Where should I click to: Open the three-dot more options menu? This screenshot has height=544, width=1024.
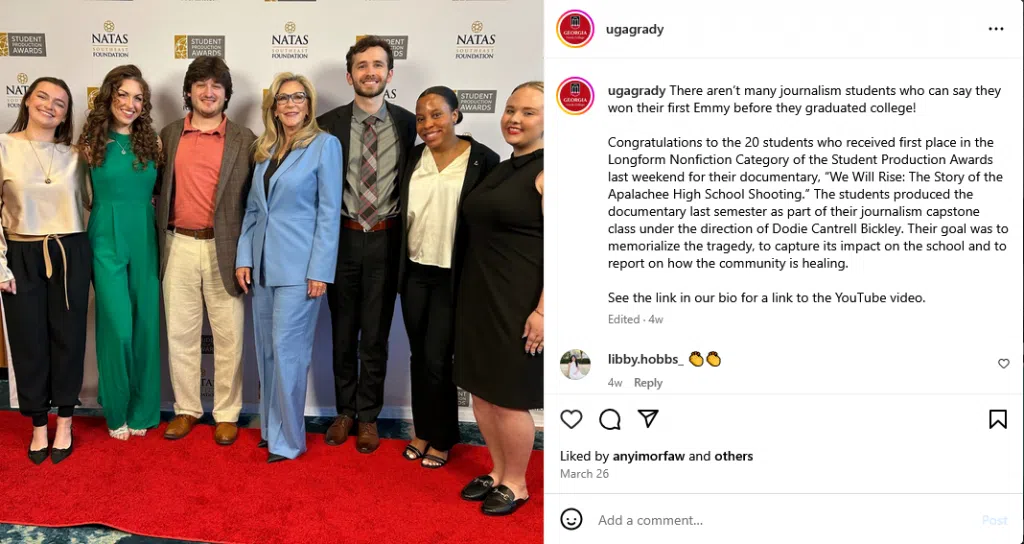coord(996,29)
